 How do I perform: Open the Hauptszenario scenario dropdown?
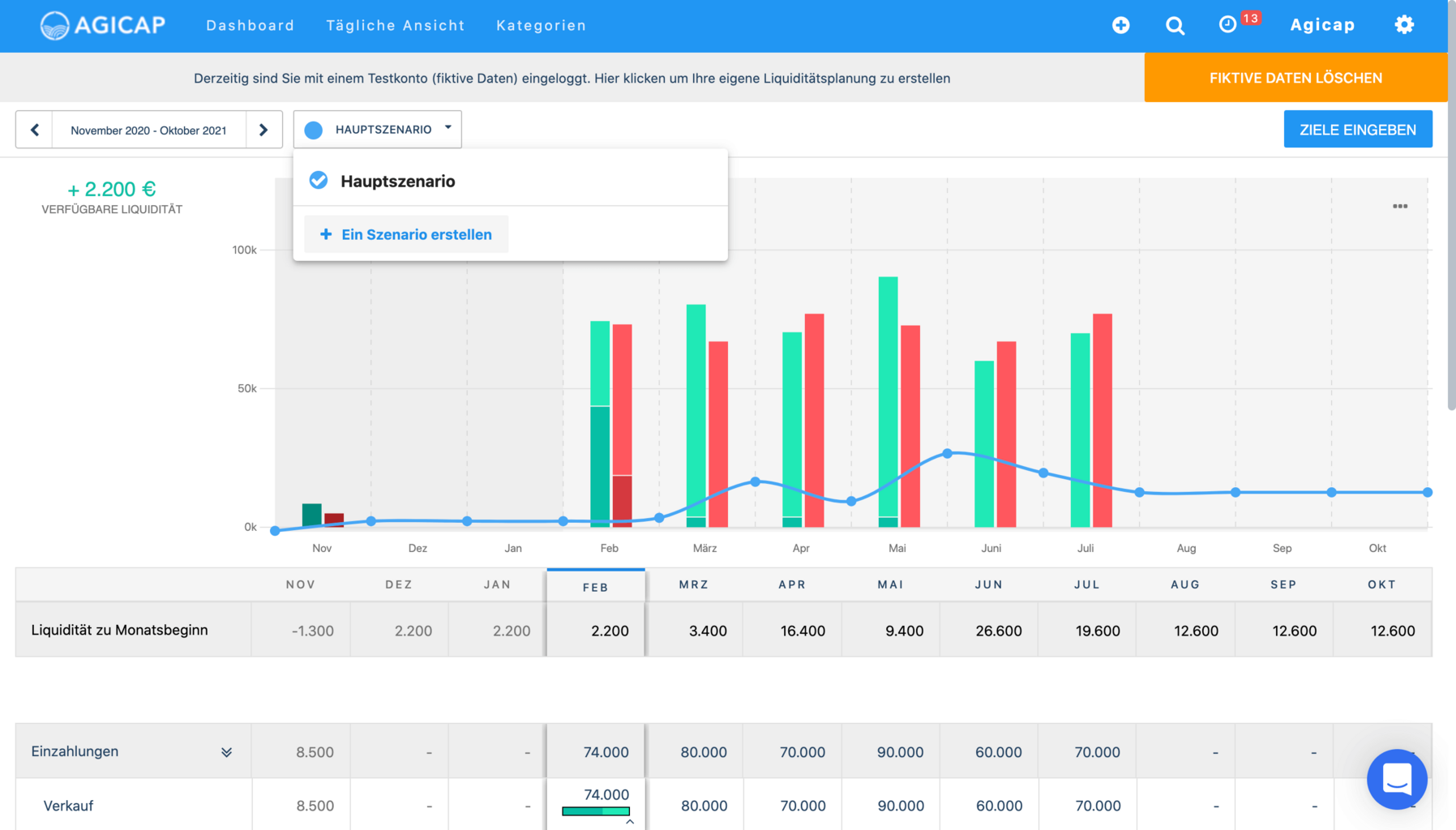tap(378, 130)
